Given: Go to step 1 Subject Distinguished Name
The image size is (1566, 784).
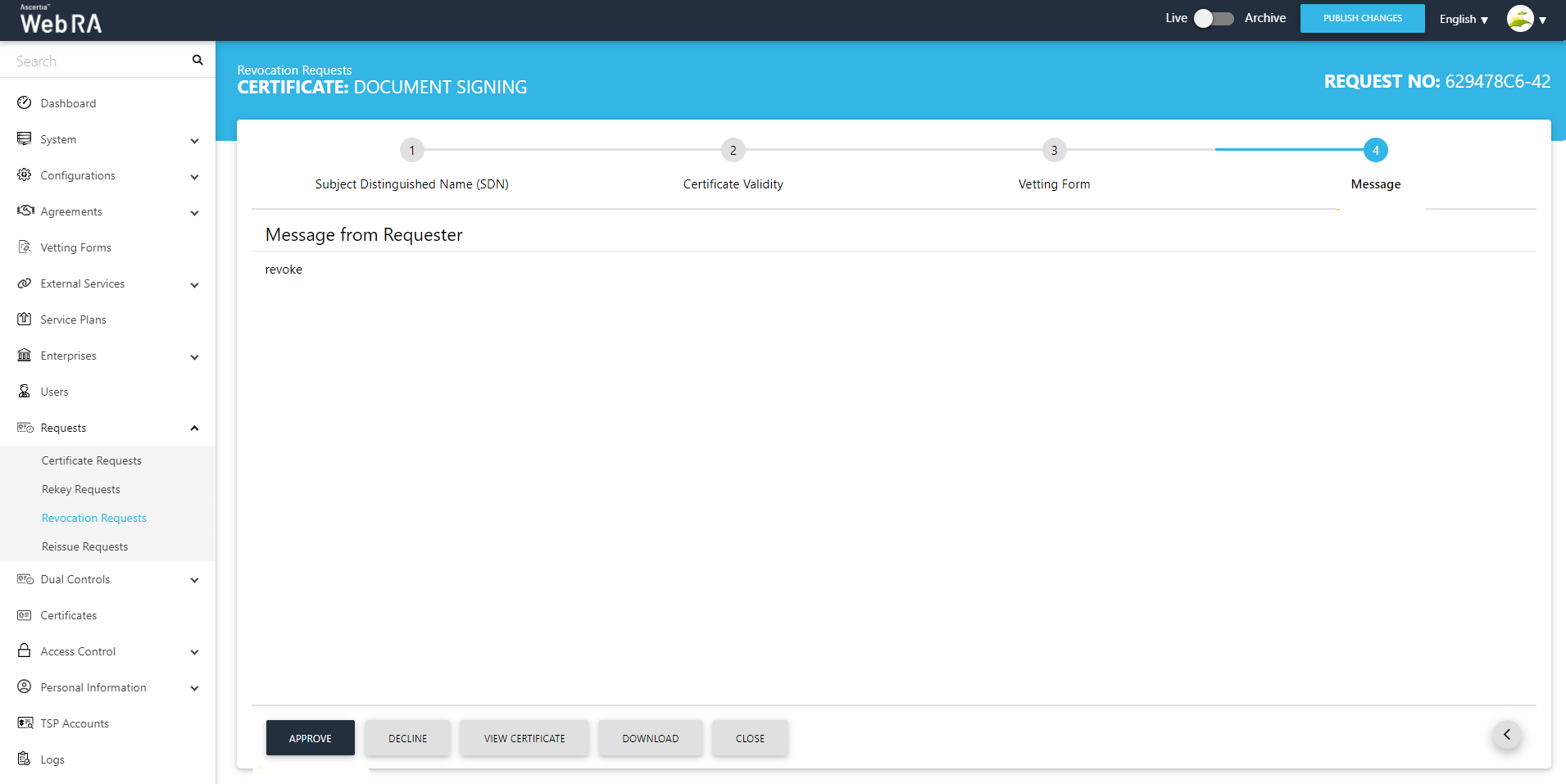Looking at the screenshot, I should pos(412,151).
